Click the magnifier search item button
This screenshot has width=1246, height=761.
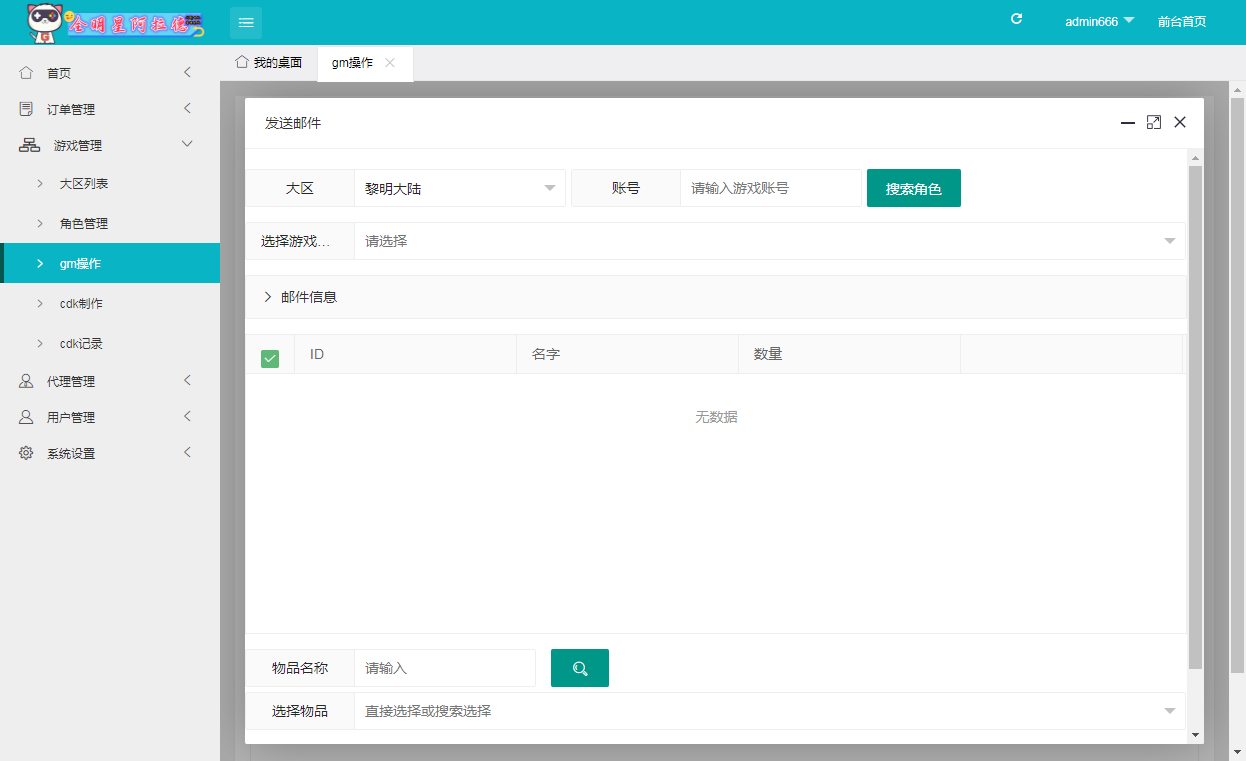(580, 668)
